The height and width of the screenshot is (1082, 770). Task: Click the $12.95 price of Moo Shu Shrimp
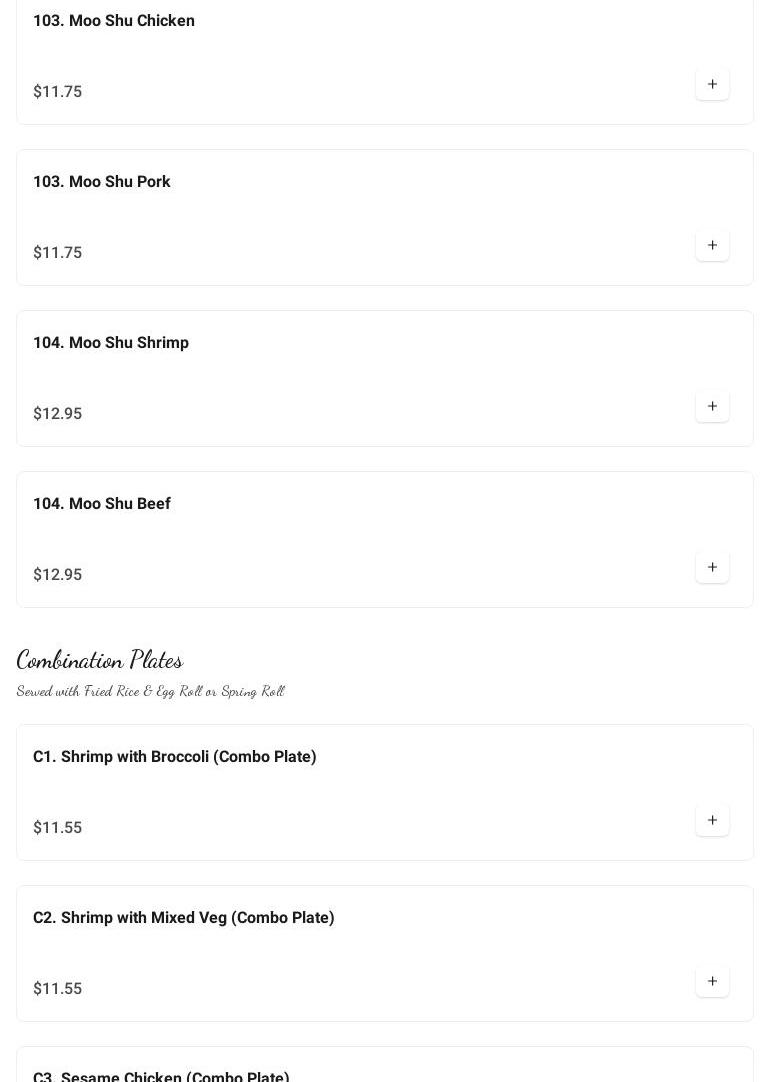[58, 414]
